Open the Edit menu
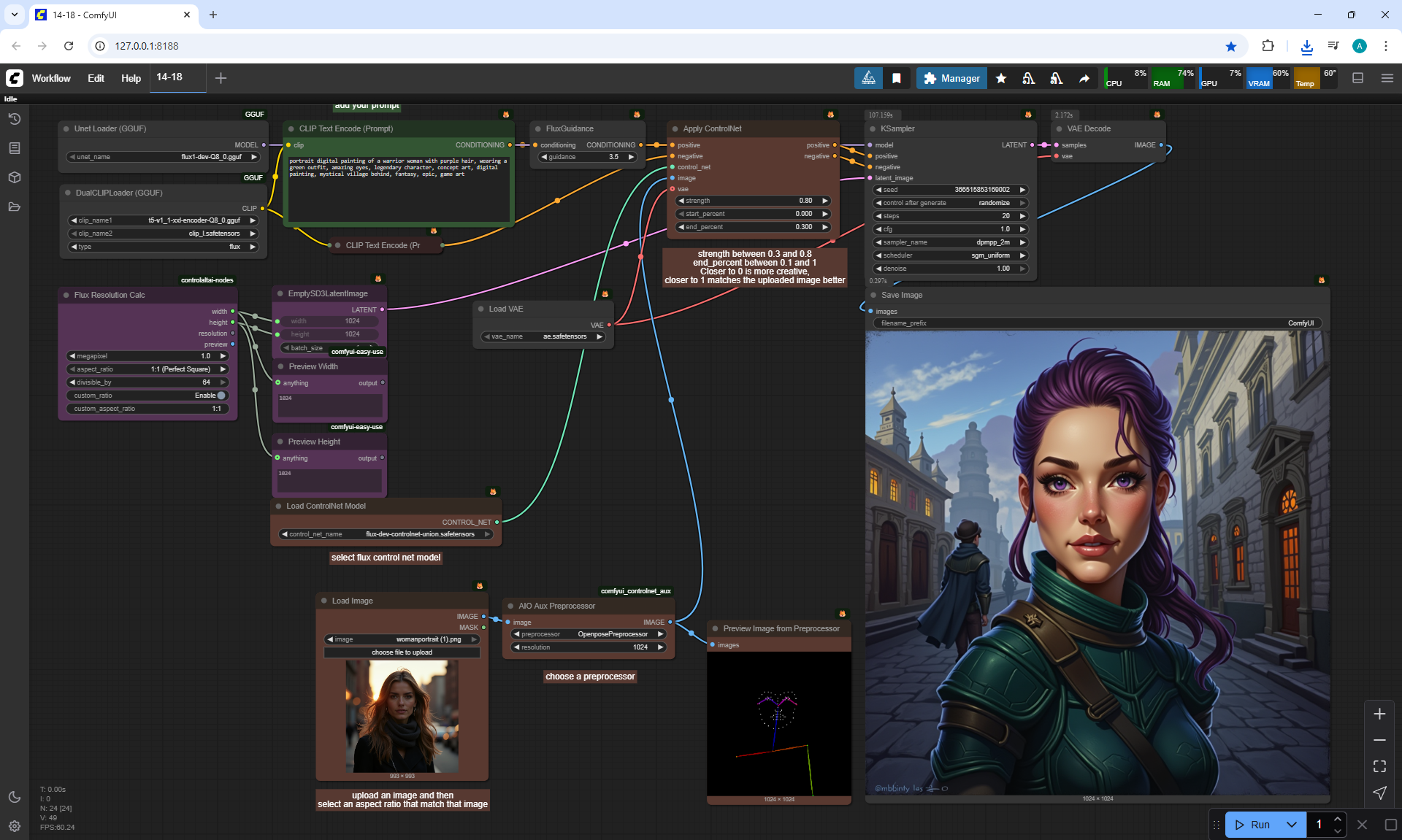This screenshot has width=1402, height=840. click(96, 78)
